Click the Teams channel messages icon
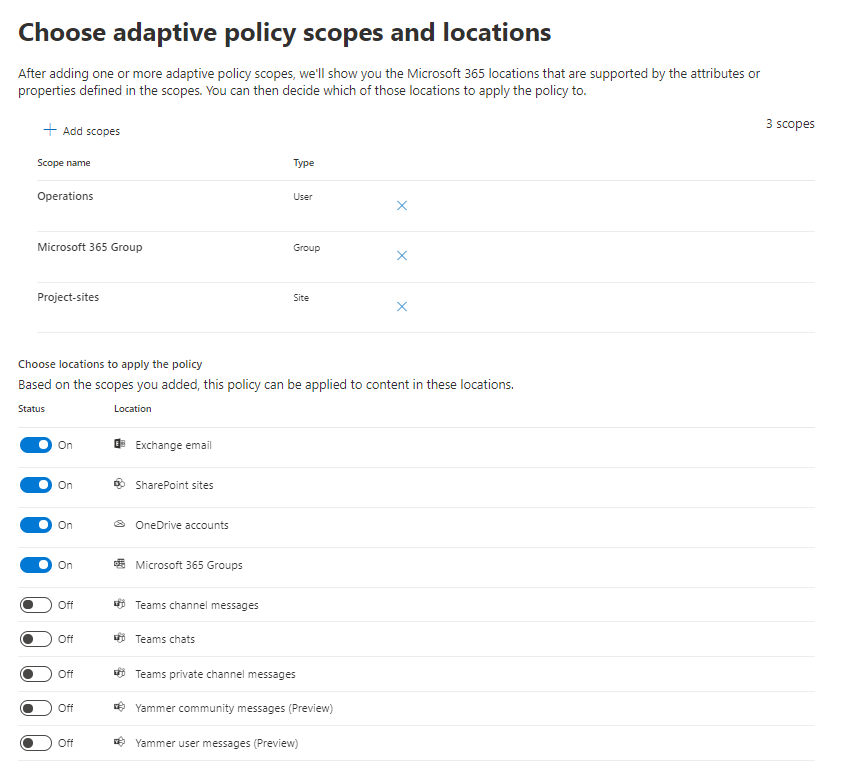Viewport: 868px width, 783px height. point(120,605)
